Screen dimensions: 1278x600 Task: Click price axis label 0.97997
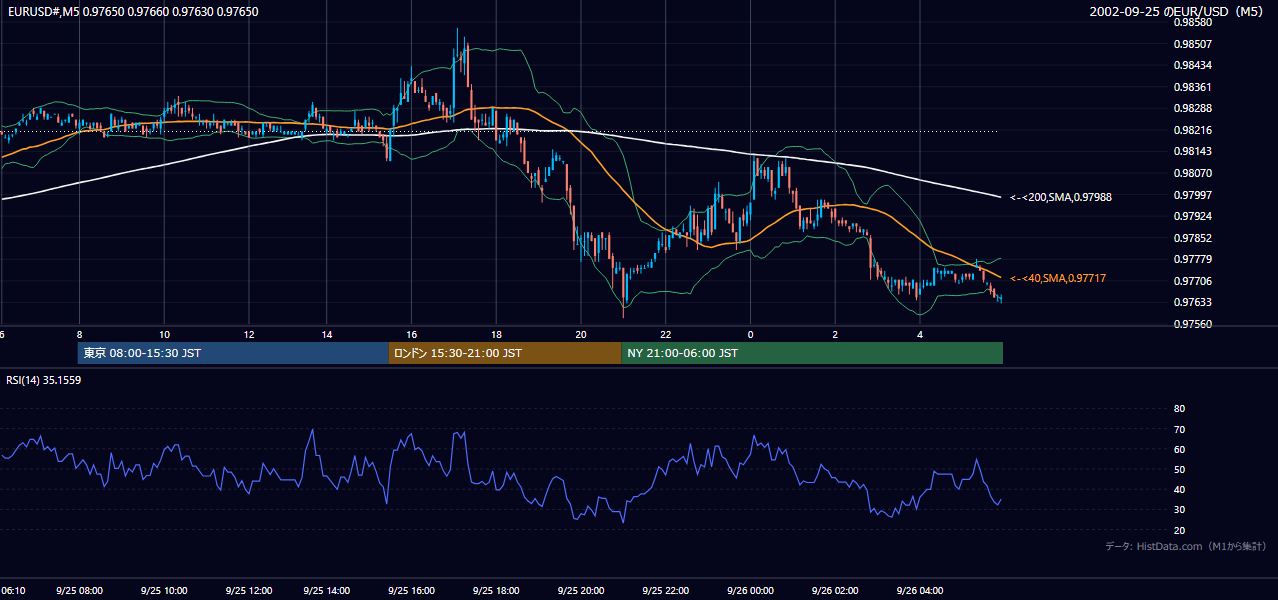1193,195
